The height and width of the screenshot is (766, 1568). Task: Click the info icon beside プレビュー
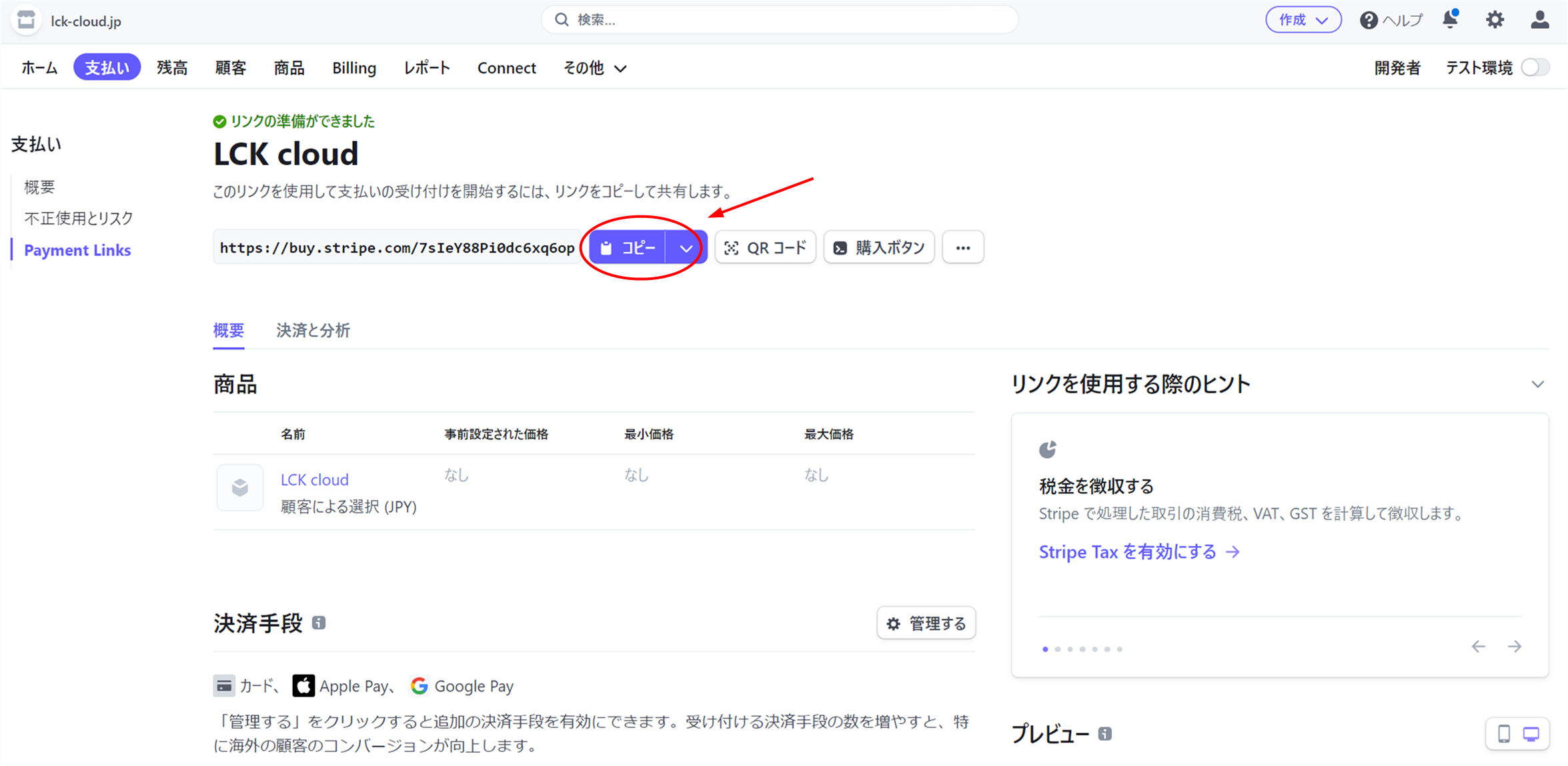(x=1105, y=733)
